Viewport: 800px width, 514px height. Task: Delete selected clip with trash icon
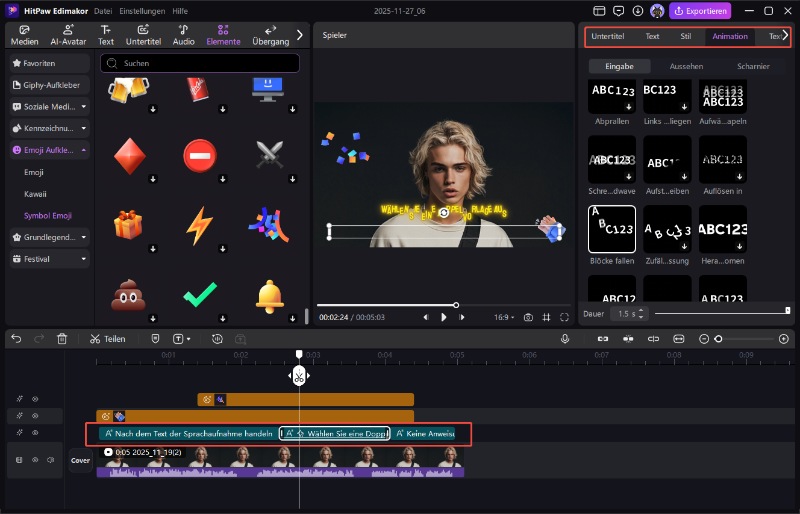tap(62, 339)
